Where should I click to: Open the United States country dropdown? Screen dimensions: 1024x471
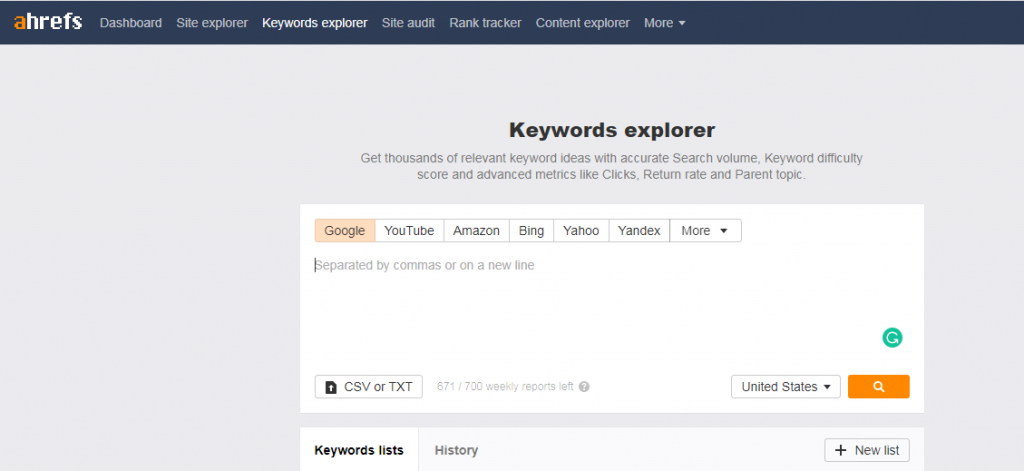[x=786, y=387]
